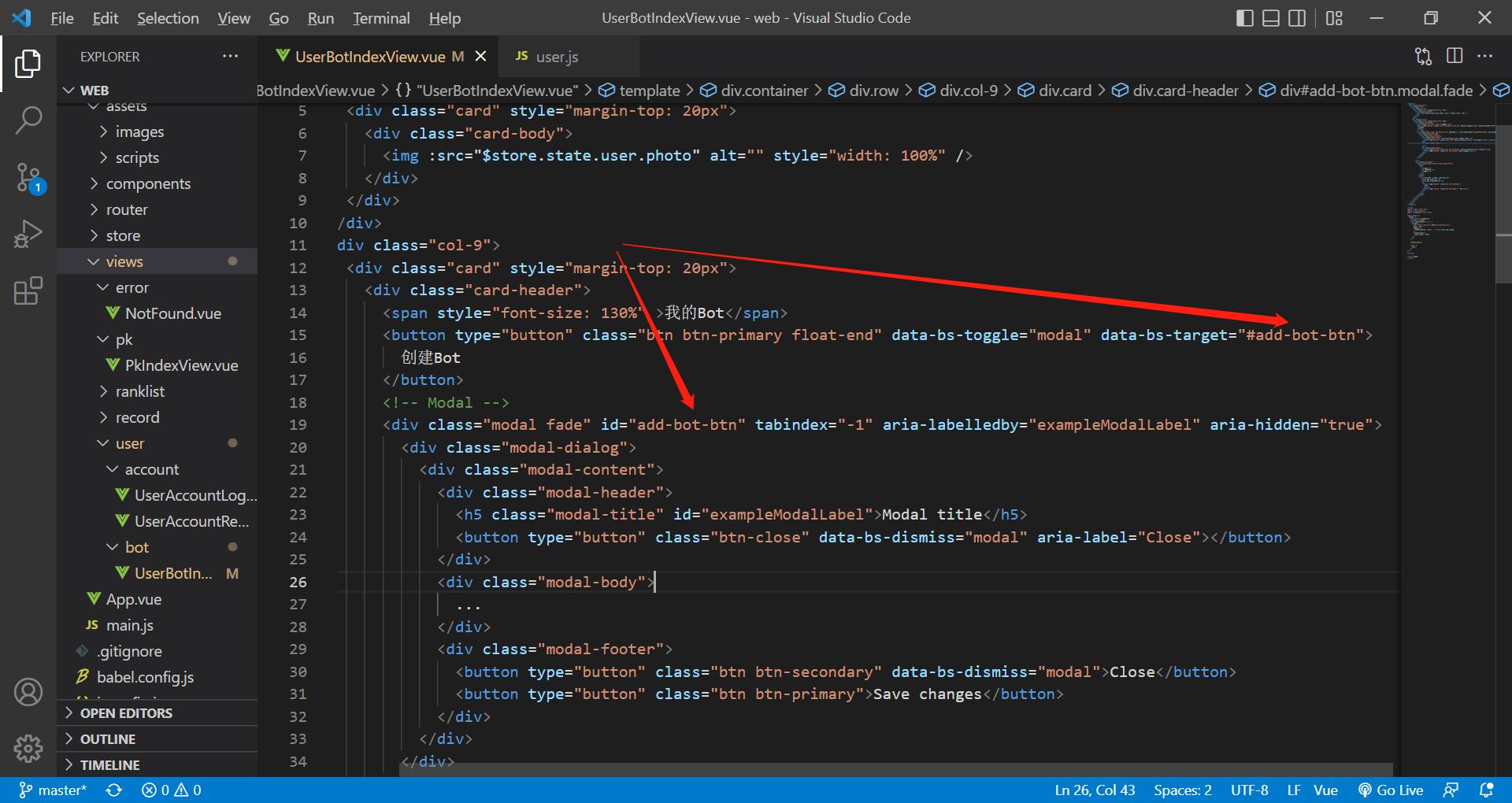
Task: Expand the TIMELINE section
Action: [x=109, y=765]
